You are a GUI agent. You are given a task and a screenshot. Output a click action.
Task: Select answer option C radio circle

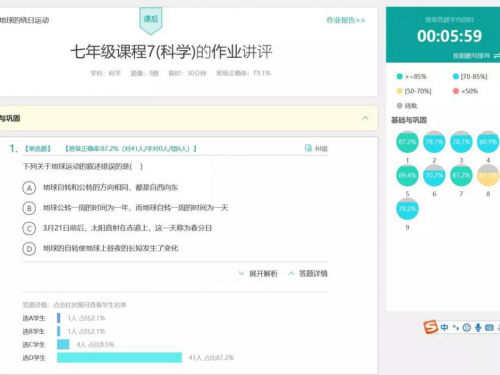29,229
